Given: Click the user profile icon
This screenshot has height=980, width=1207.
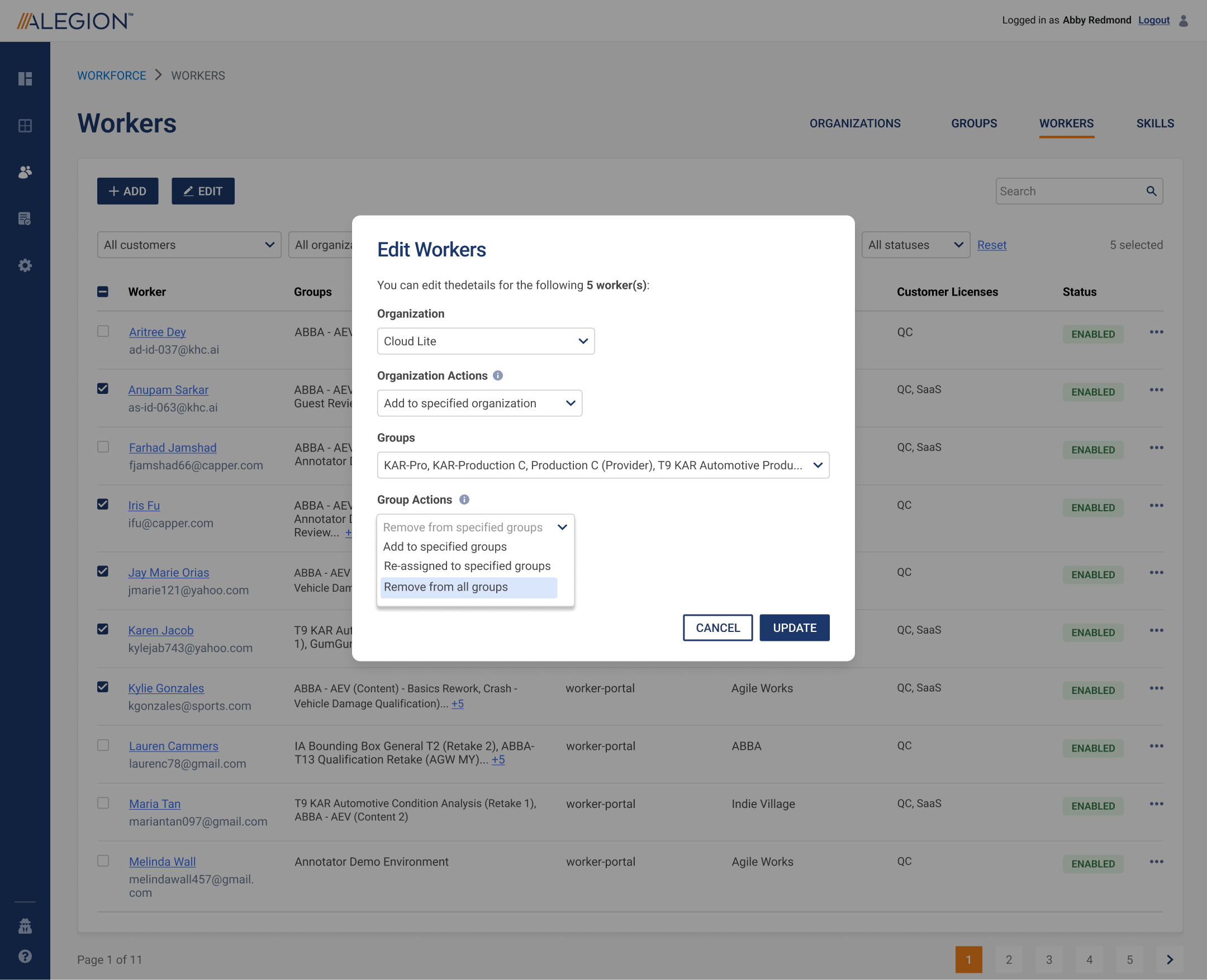Looking at the screenshot, I should (1184, 20).
